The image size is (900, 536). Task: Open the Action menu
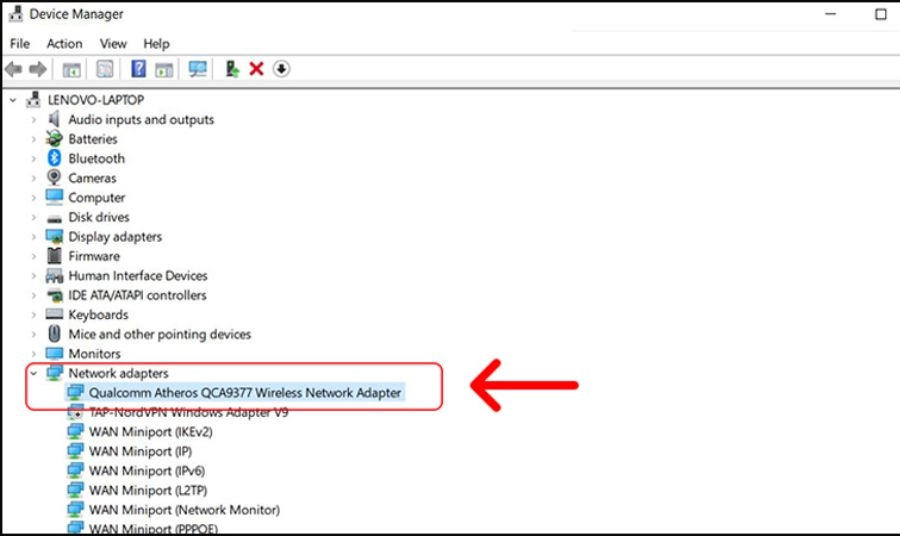point(64,44)
